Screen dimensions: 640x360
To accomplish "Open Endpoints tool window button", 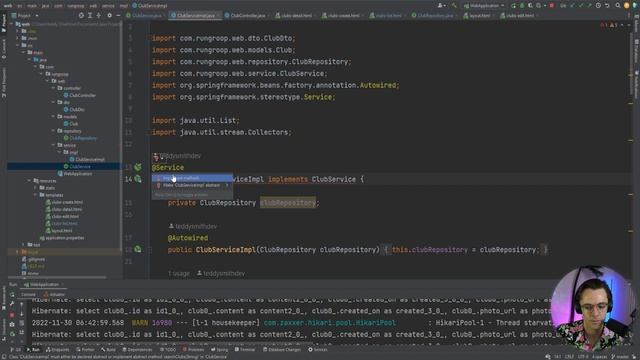I will coord(58,350).
